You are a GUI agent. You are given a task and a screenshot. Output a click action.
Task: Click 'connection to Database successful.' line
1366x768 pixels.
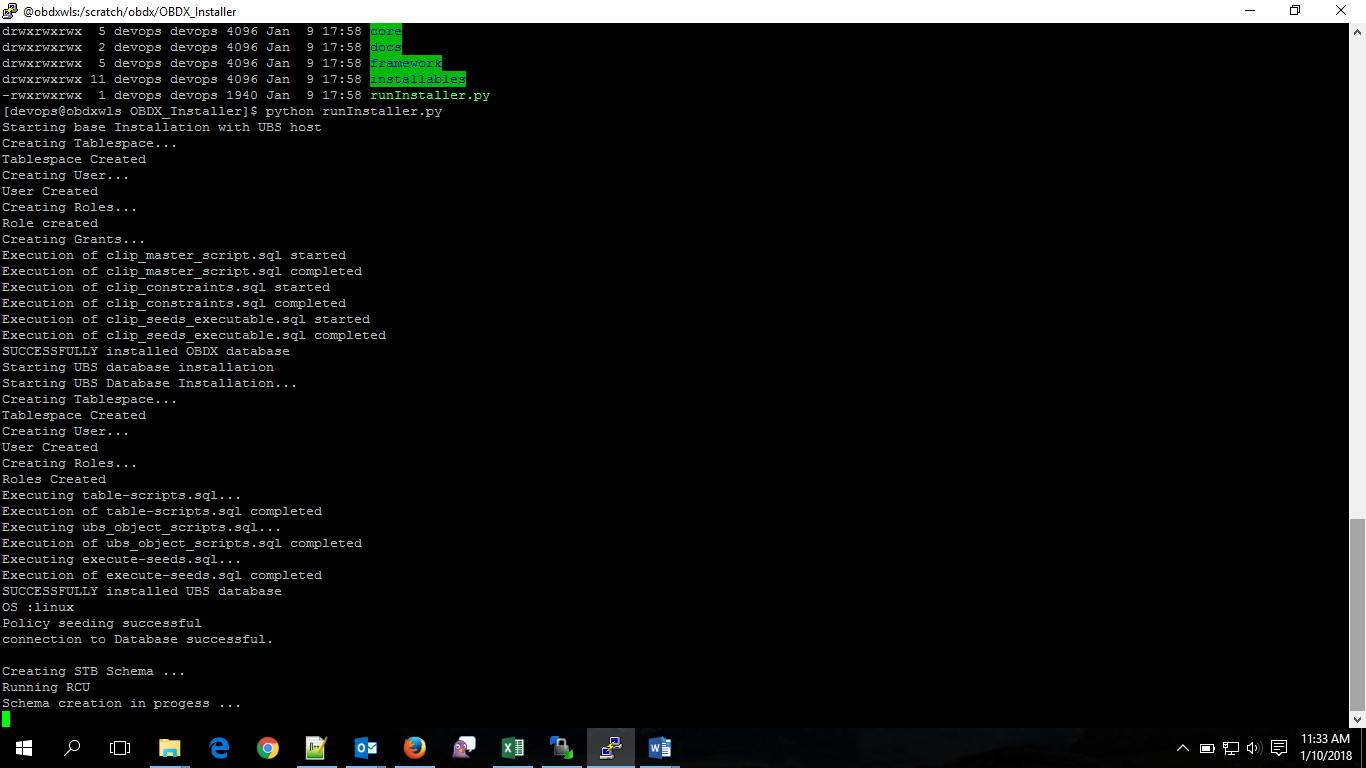(x=138, y=639)
